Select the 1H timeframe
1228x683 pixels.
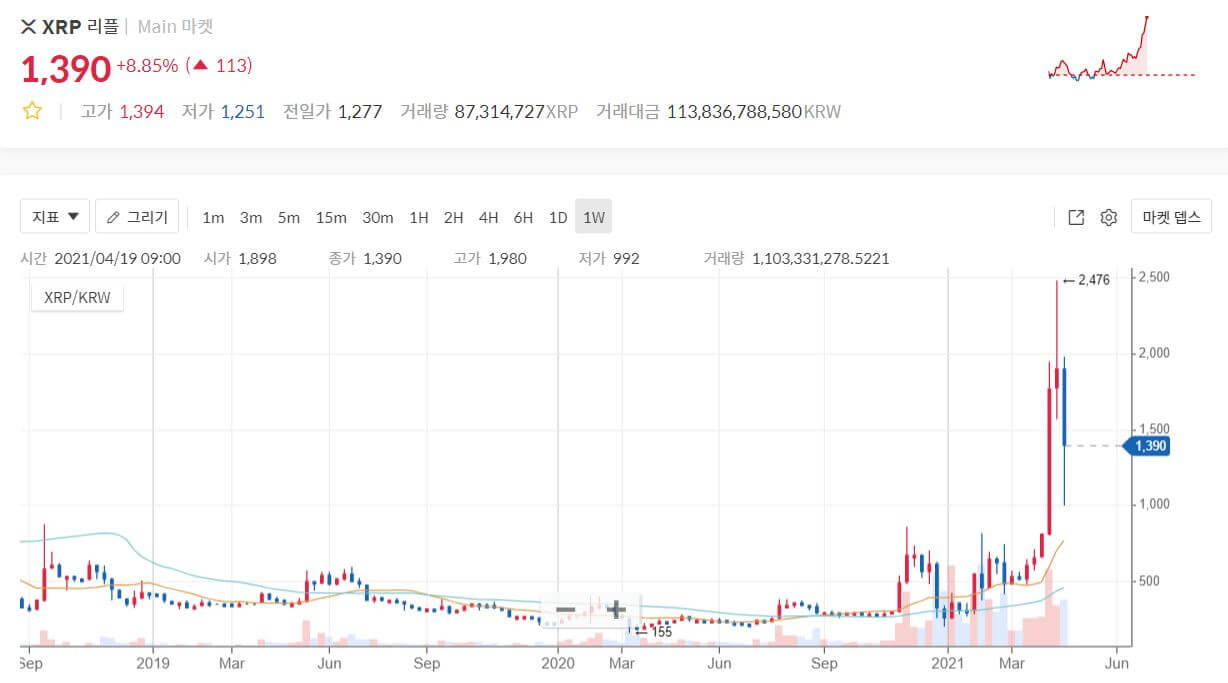tap(419, 217)
